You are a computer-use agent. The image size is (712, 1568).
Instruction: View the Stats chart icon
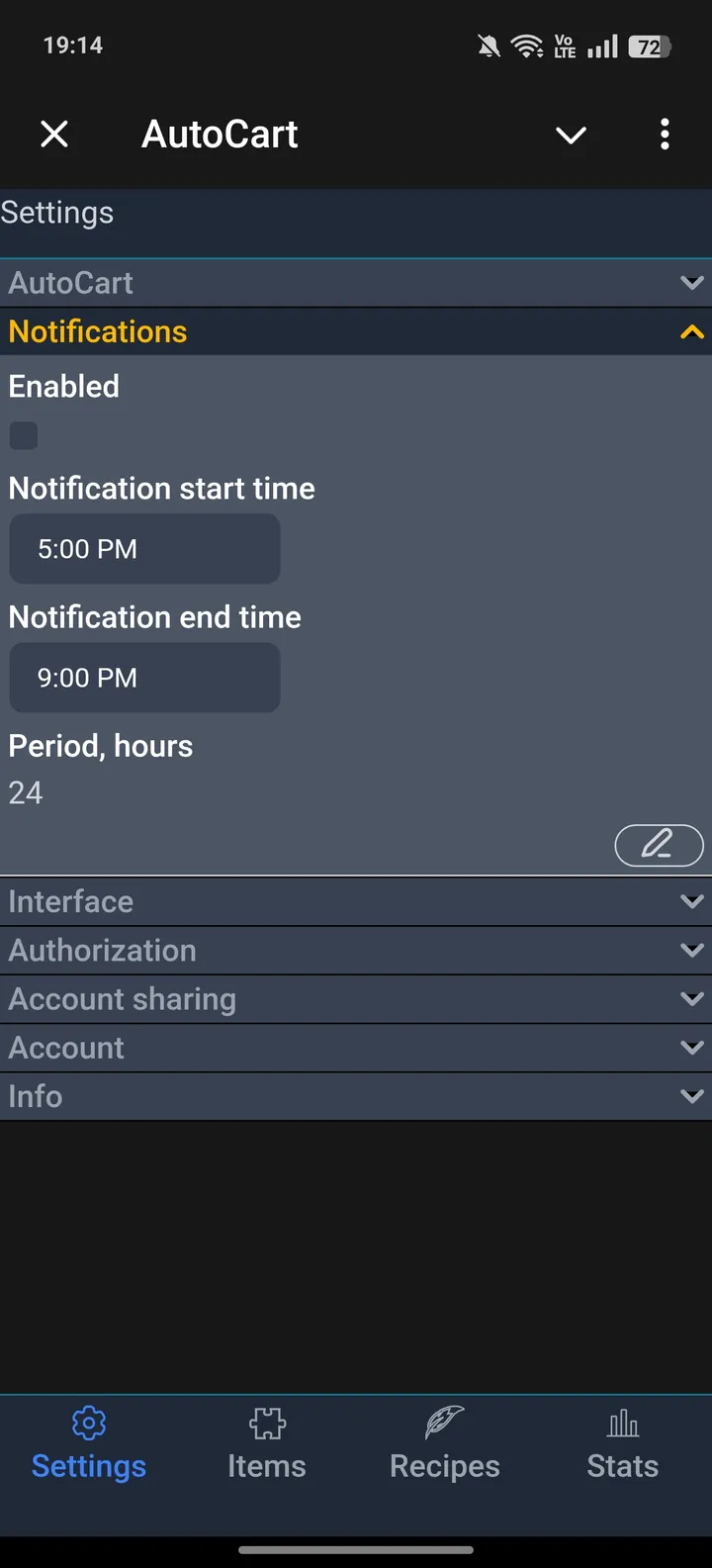[622, 1424]
